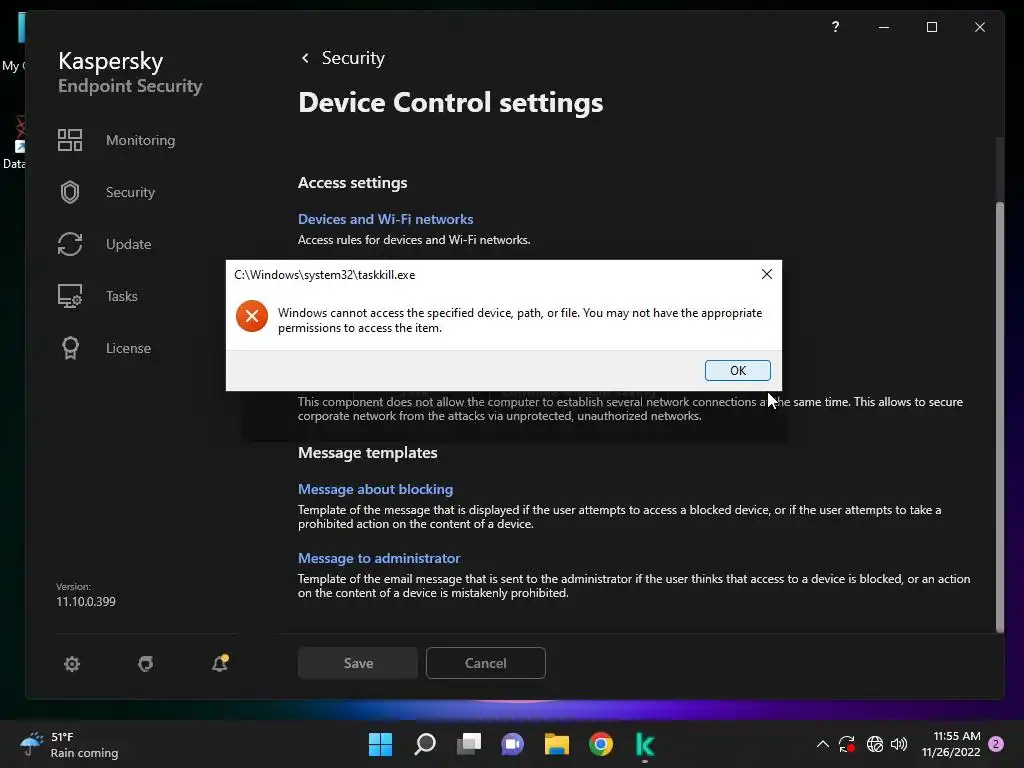This screenshot has height=768, width=1024.
Task: Click the Save button
Action: click(x=358, y=663)
